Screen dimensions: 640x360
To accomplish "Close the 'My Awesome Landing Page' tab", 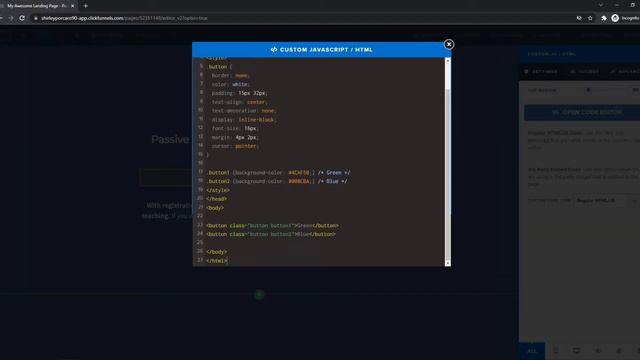I will pyautogui.click(x=73, y=6).
